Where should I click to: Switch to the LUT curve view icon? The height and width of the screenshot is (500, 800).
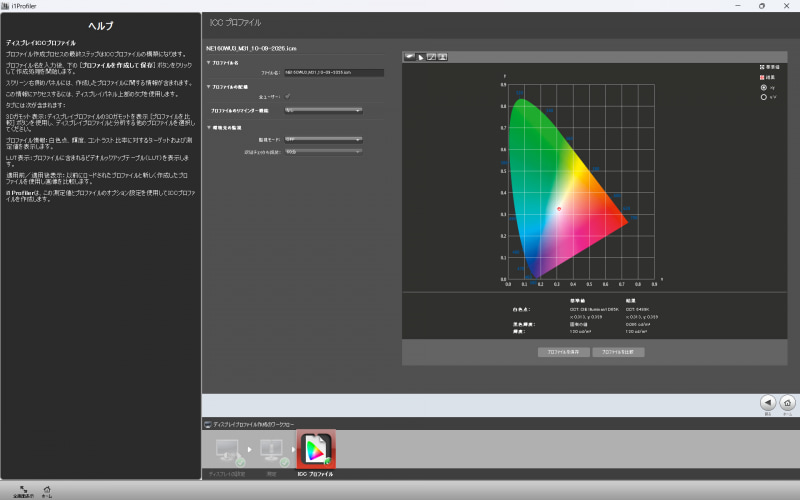(432, 57)
